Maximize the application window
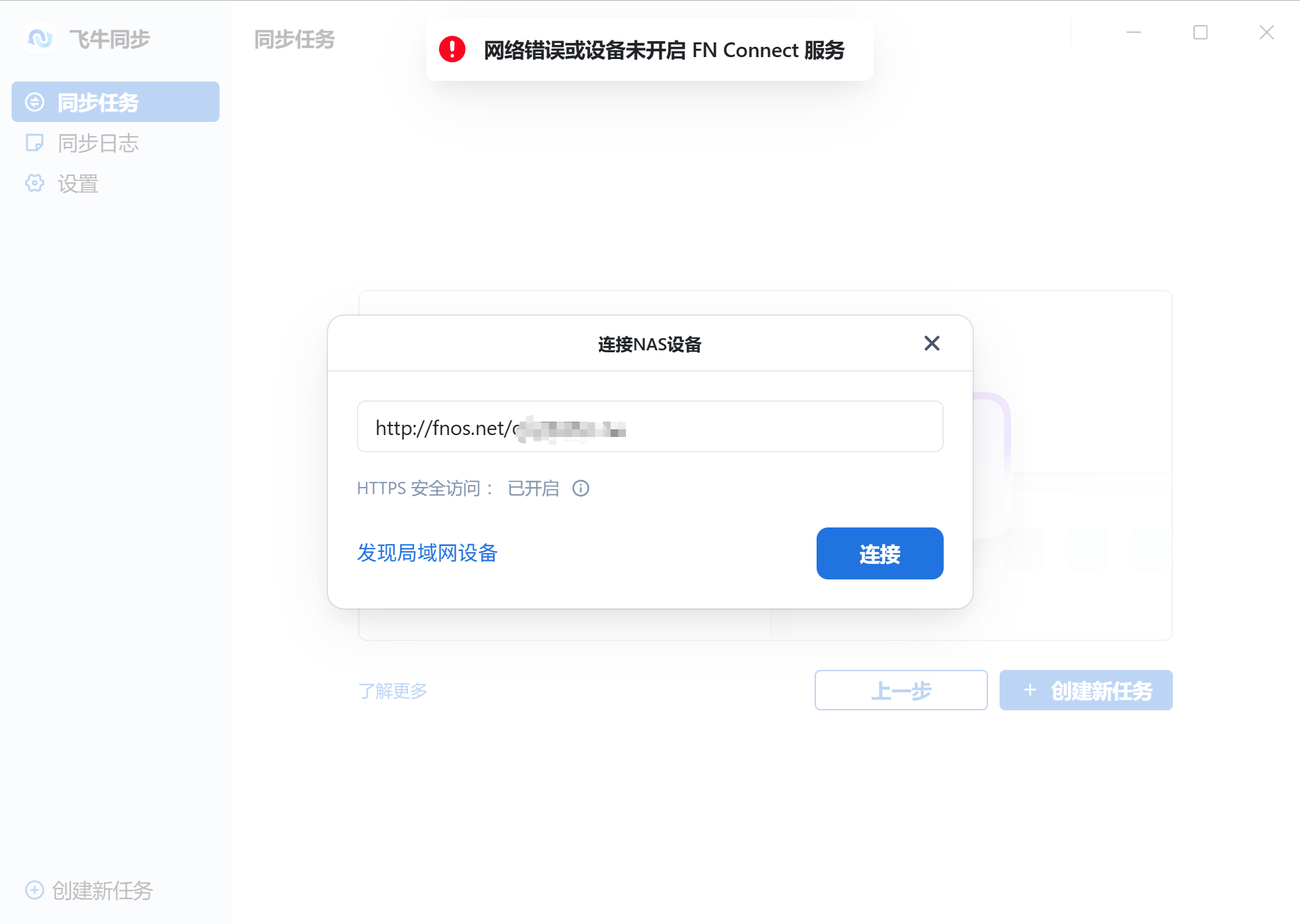This screenshot has width=1300, height=924. [1200, 32]
